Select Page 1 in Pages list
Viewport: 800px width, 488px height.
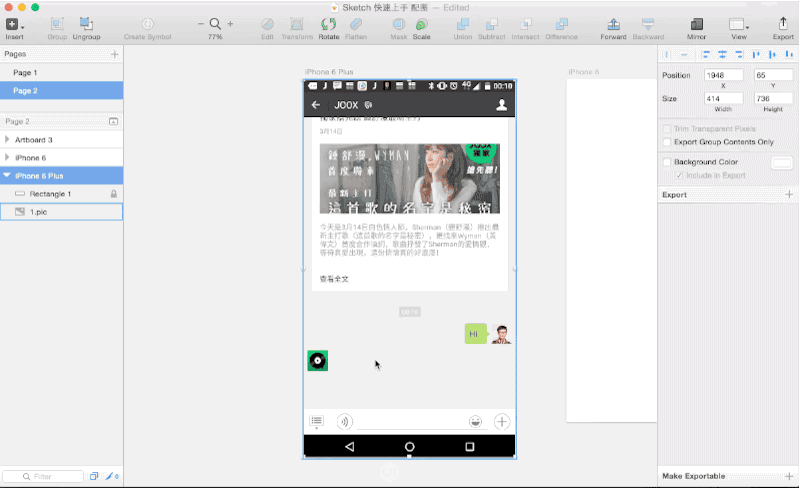(61, 72)
